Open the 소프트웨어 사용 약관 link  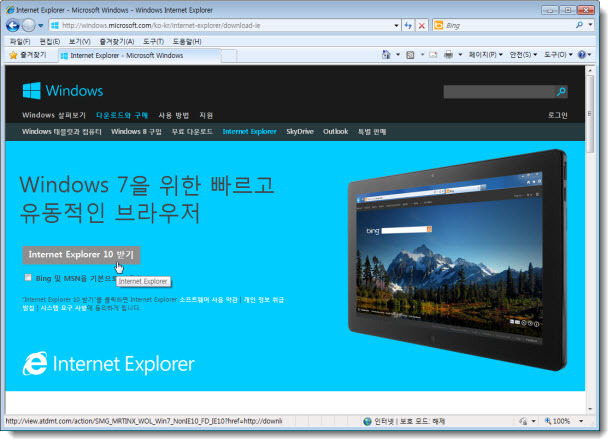point(209,300)
